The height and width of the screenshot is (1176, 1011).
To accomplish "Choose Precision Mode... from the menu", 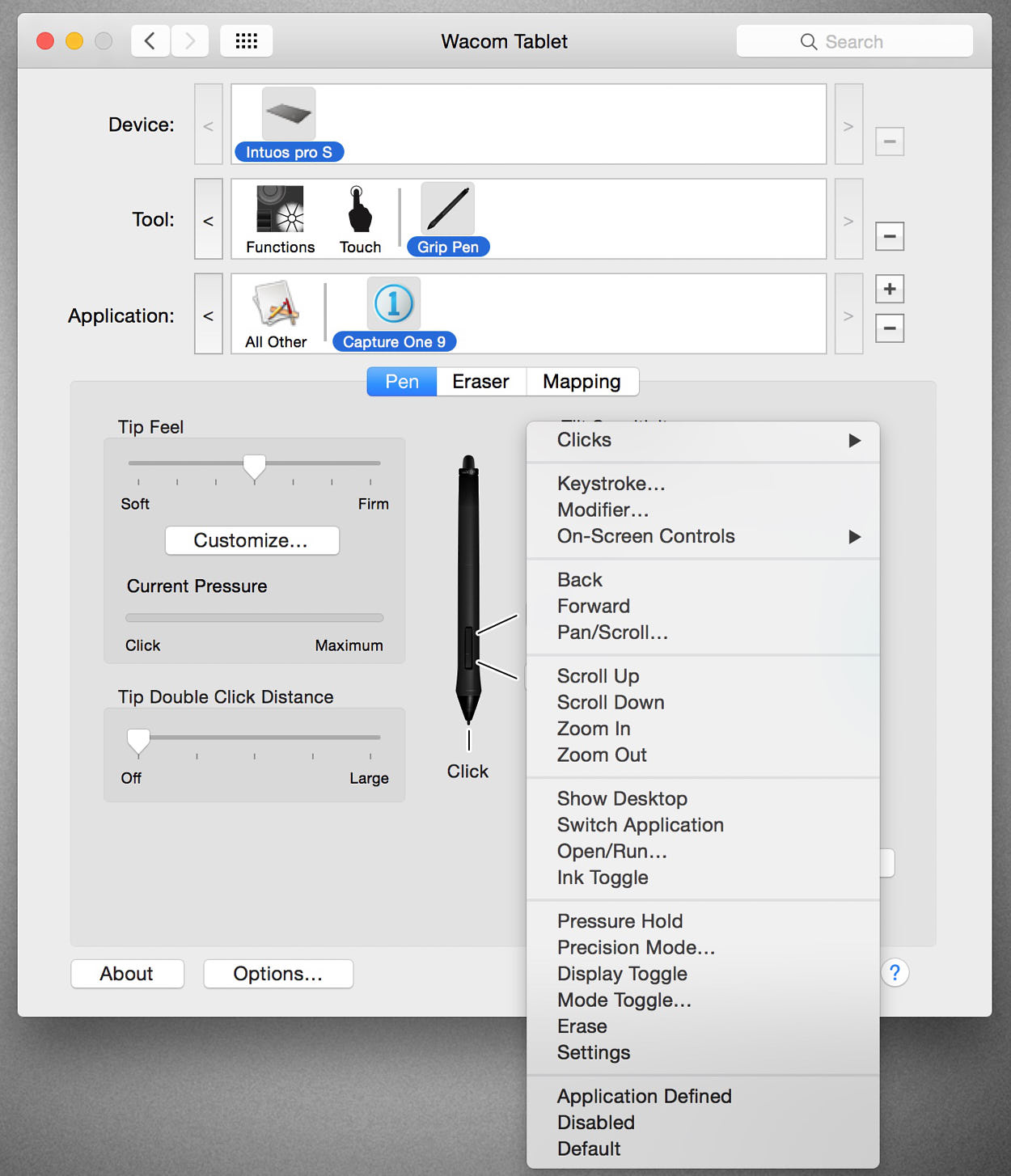I will (x=703, y=948).
